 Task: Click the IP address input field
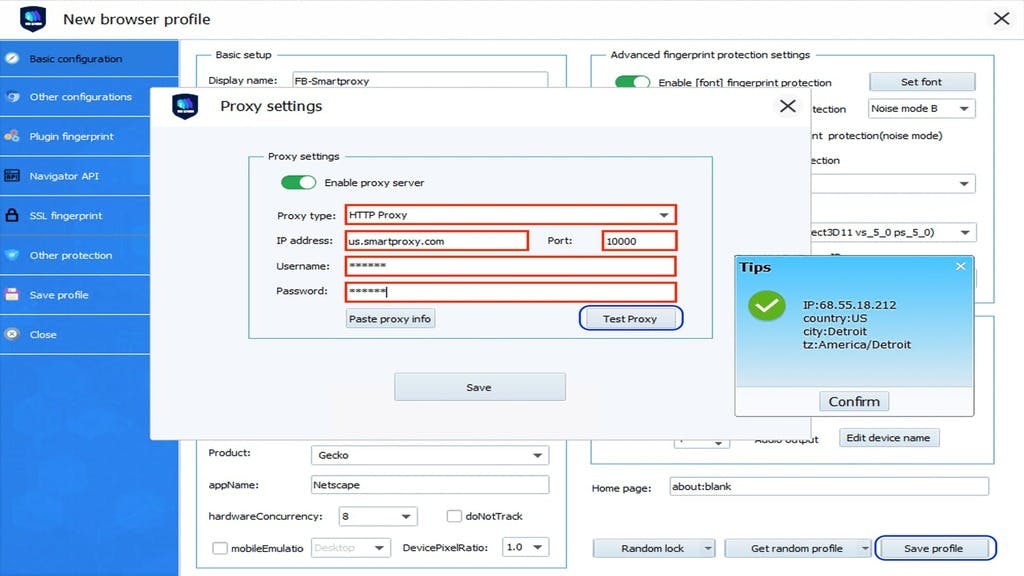(436, 241)
